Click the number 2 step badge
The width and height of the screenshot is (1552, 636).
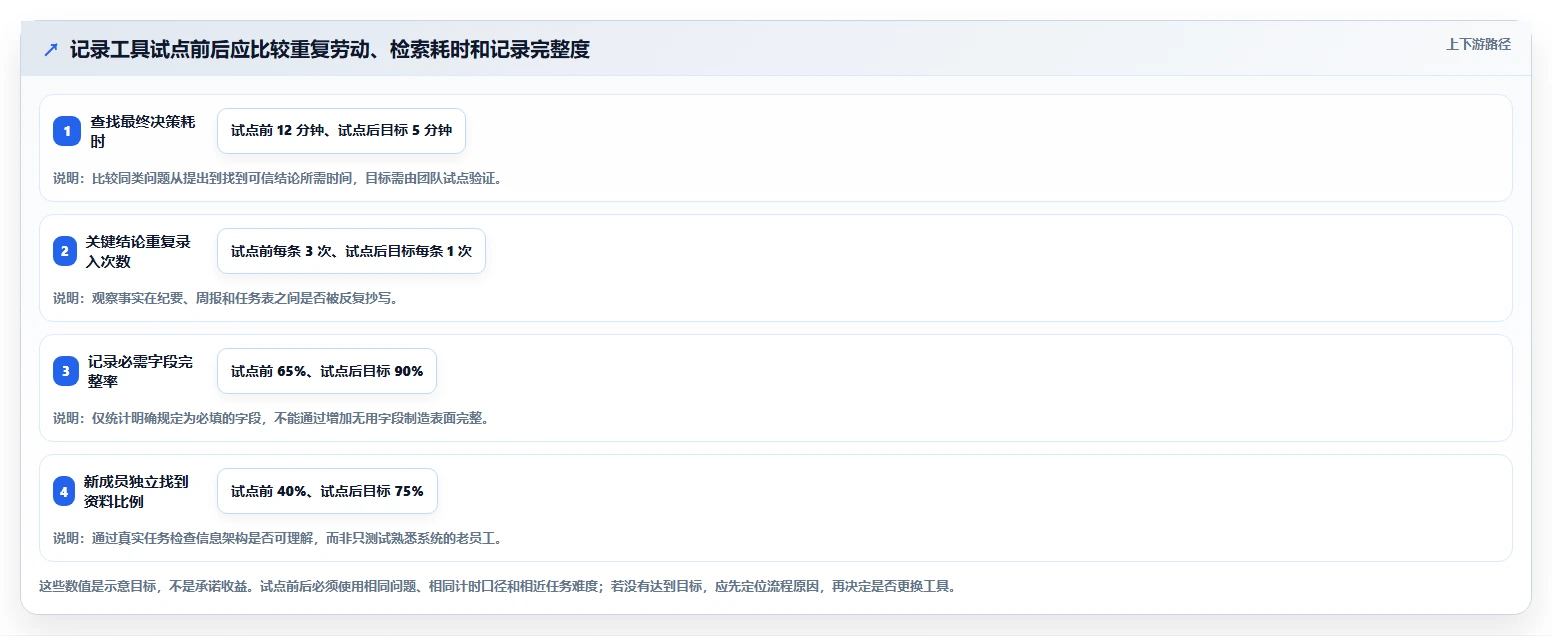(x=65, y=251)
